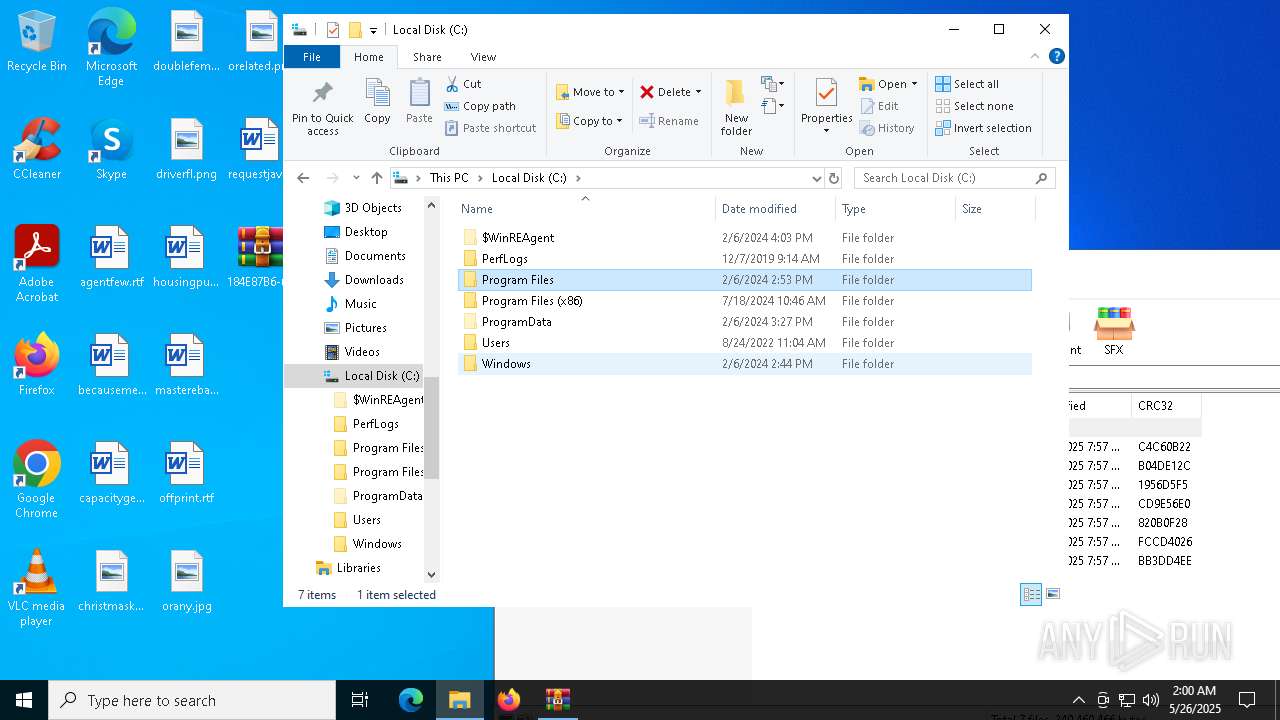Click Select all in ribbon

pos(967,84)
